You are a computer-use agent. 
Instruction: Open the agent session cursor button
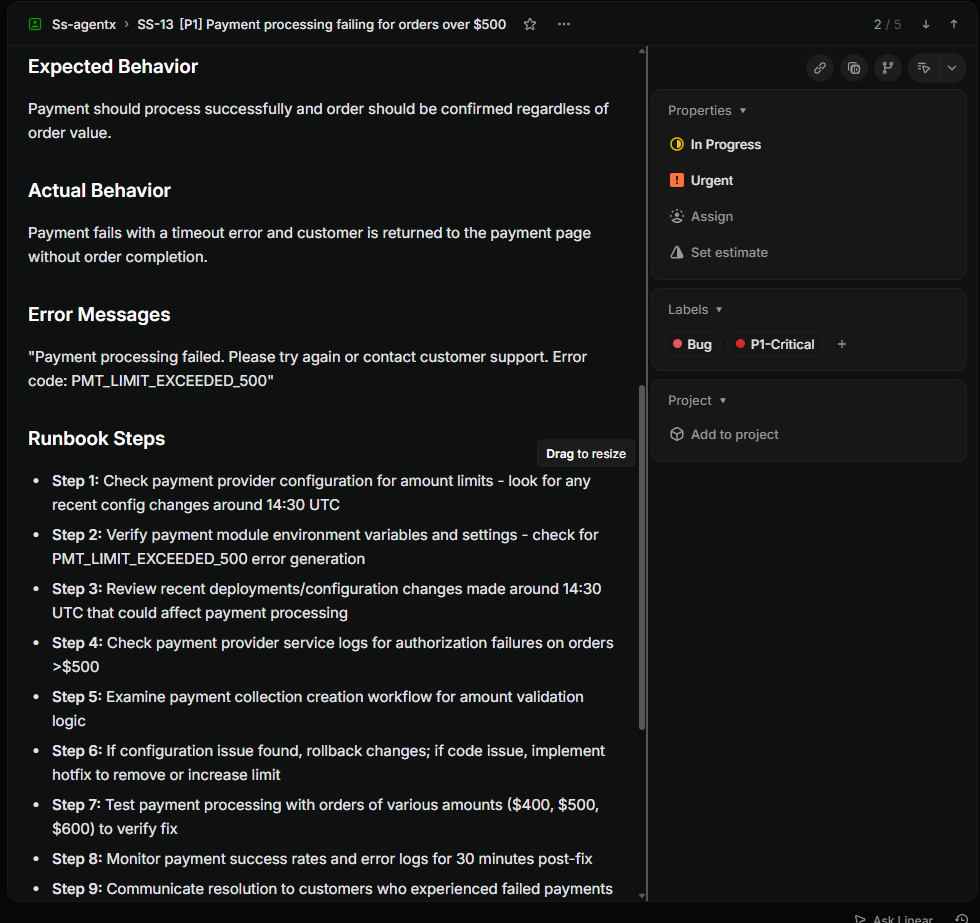click(x=924, y=68)
